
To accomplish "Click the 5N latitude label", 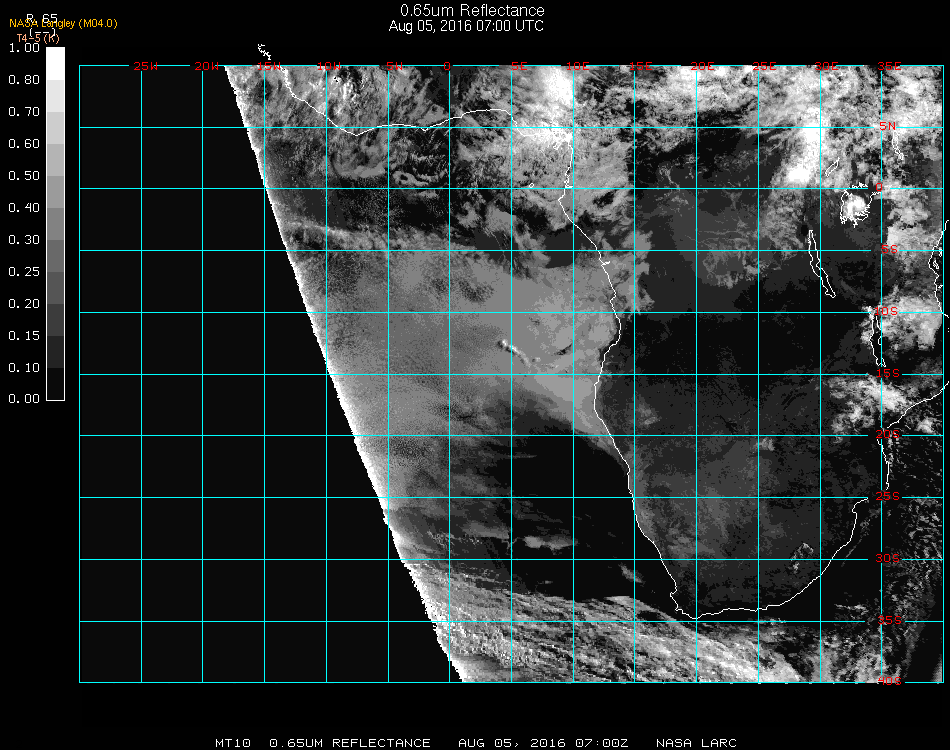I will [888, 126].
